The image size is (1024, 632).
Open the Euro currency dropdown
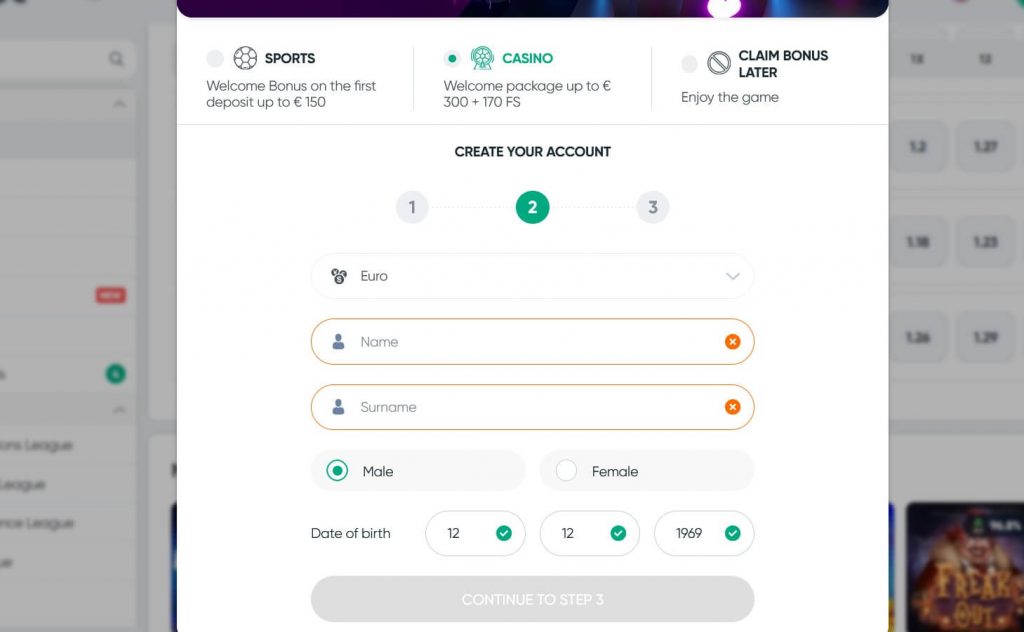(x=532, y=276)
